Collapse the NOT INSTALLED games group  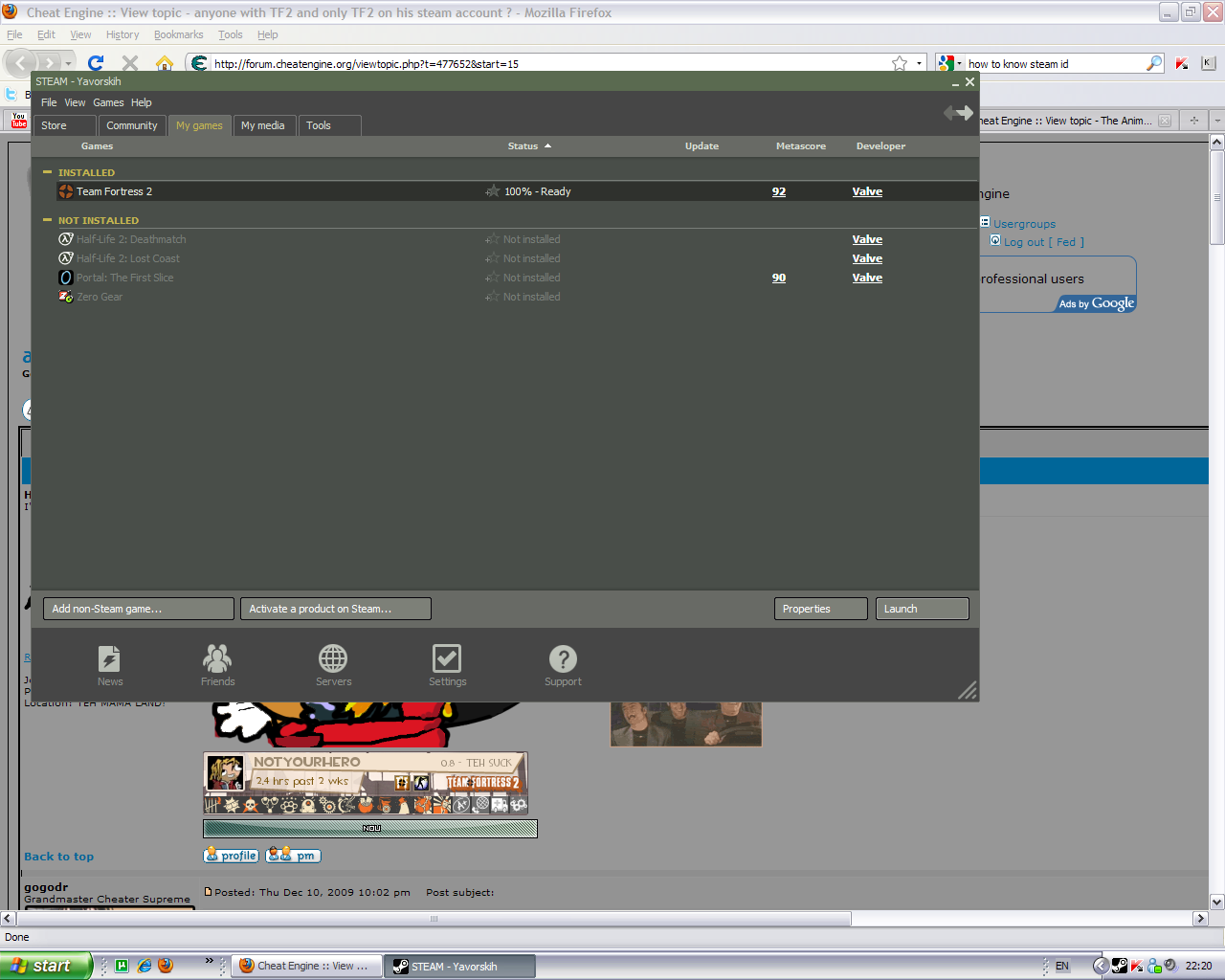pos(47,220)
